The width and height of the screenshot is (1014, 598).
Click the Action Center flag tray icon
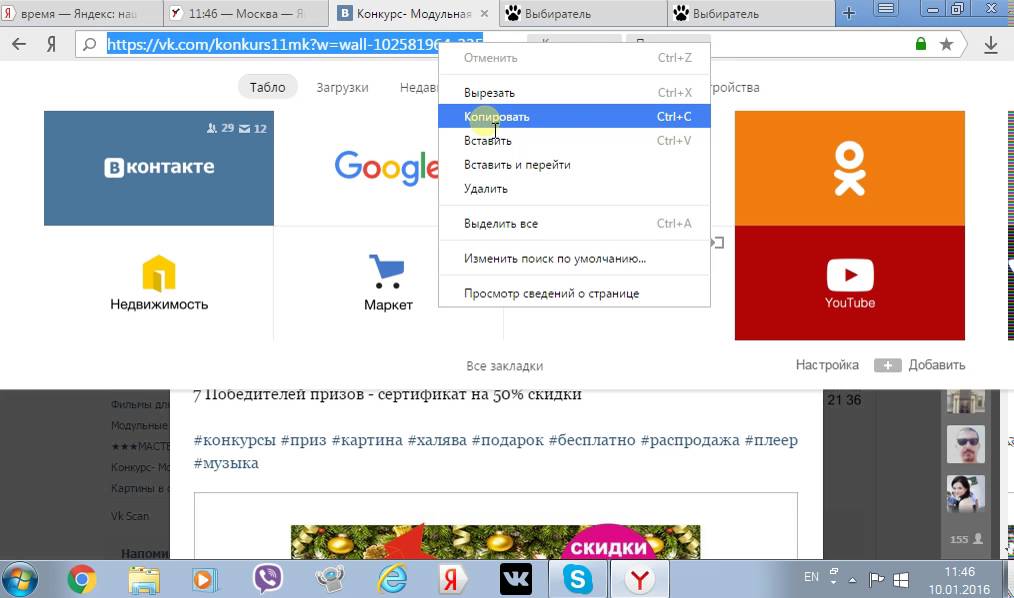(x=876, y=579)
